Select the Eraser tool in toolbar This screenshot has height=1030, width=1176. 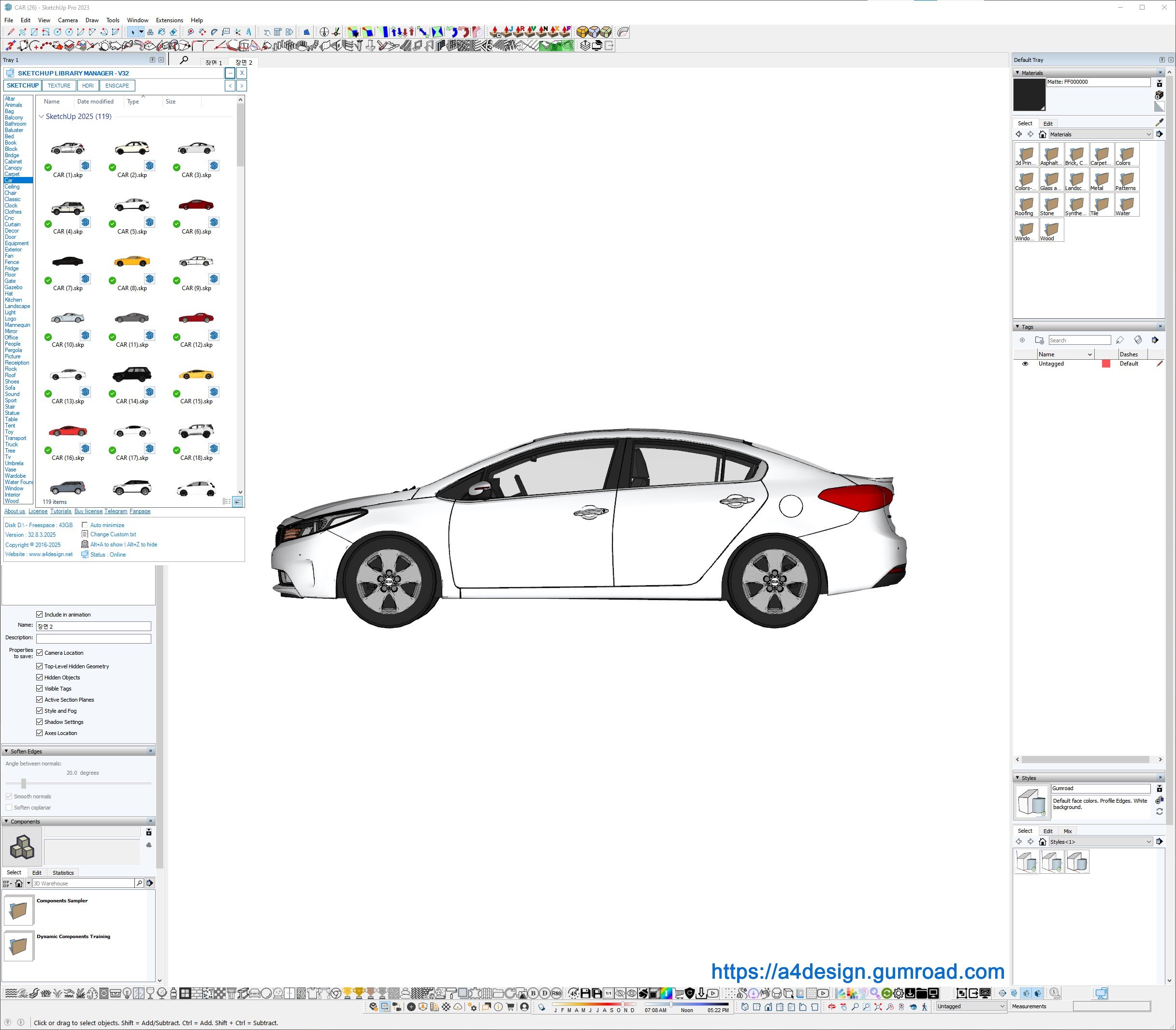[173, 32]
